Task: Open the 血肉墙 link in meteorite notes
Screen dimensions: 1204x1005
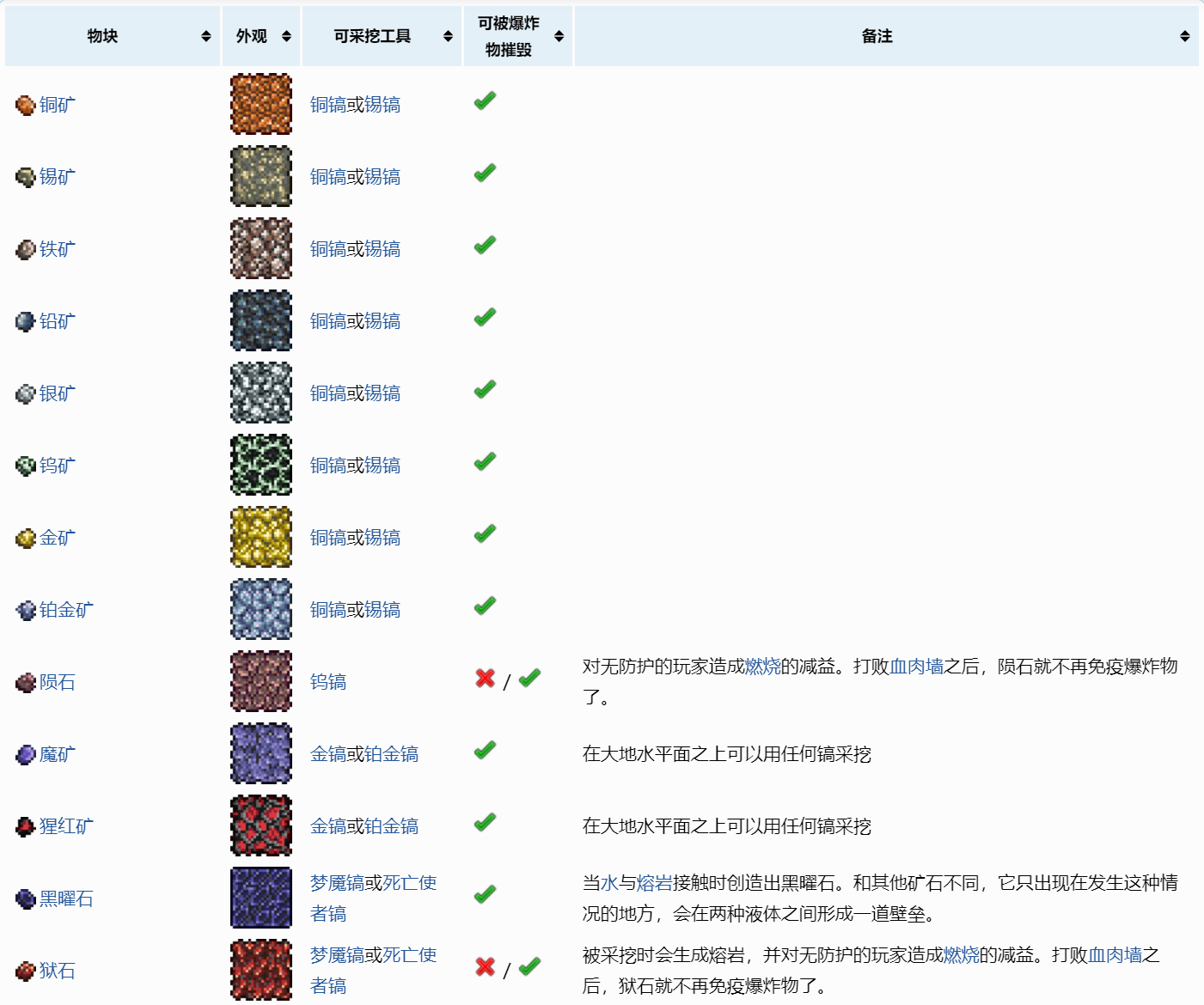Action: coord(916,667)
